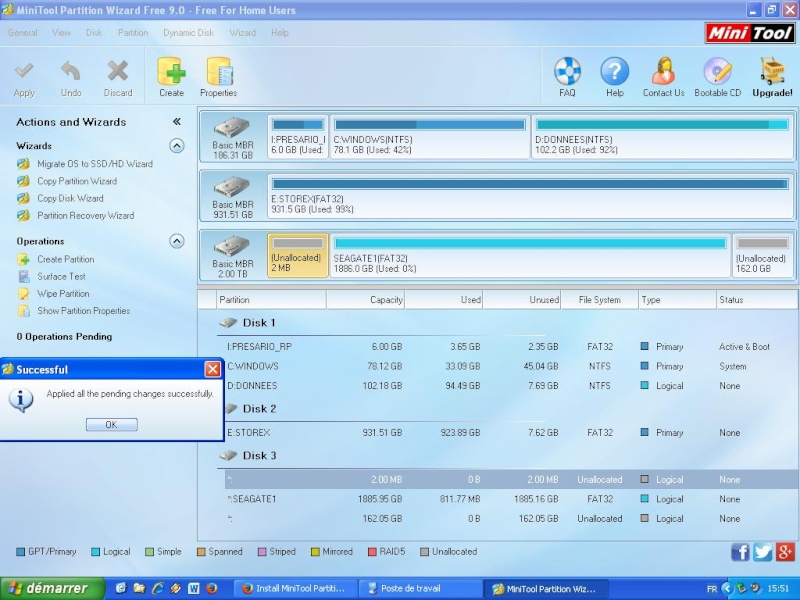Click the Discard X icon
This screenshot has height=600, width=800.
point(118,70)
